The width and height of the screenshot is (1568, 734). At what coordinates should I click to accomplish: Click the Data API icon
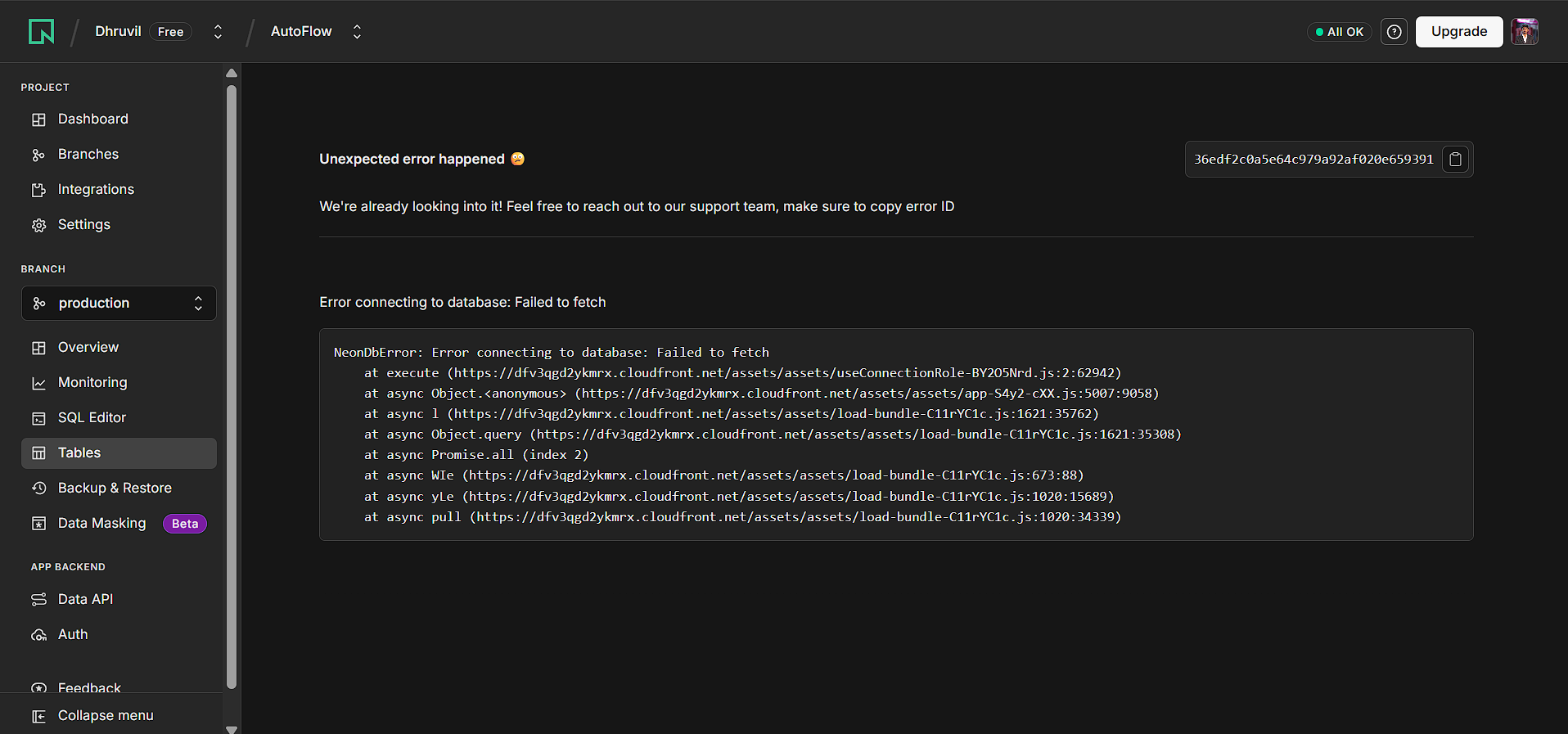pyautogui.click(x=38, y=600)
